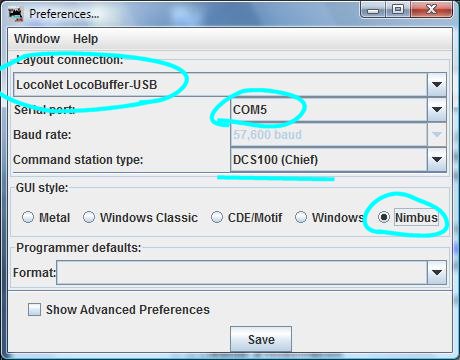Open the Window menu
The image size is (460, 360).
coord(37,39)
